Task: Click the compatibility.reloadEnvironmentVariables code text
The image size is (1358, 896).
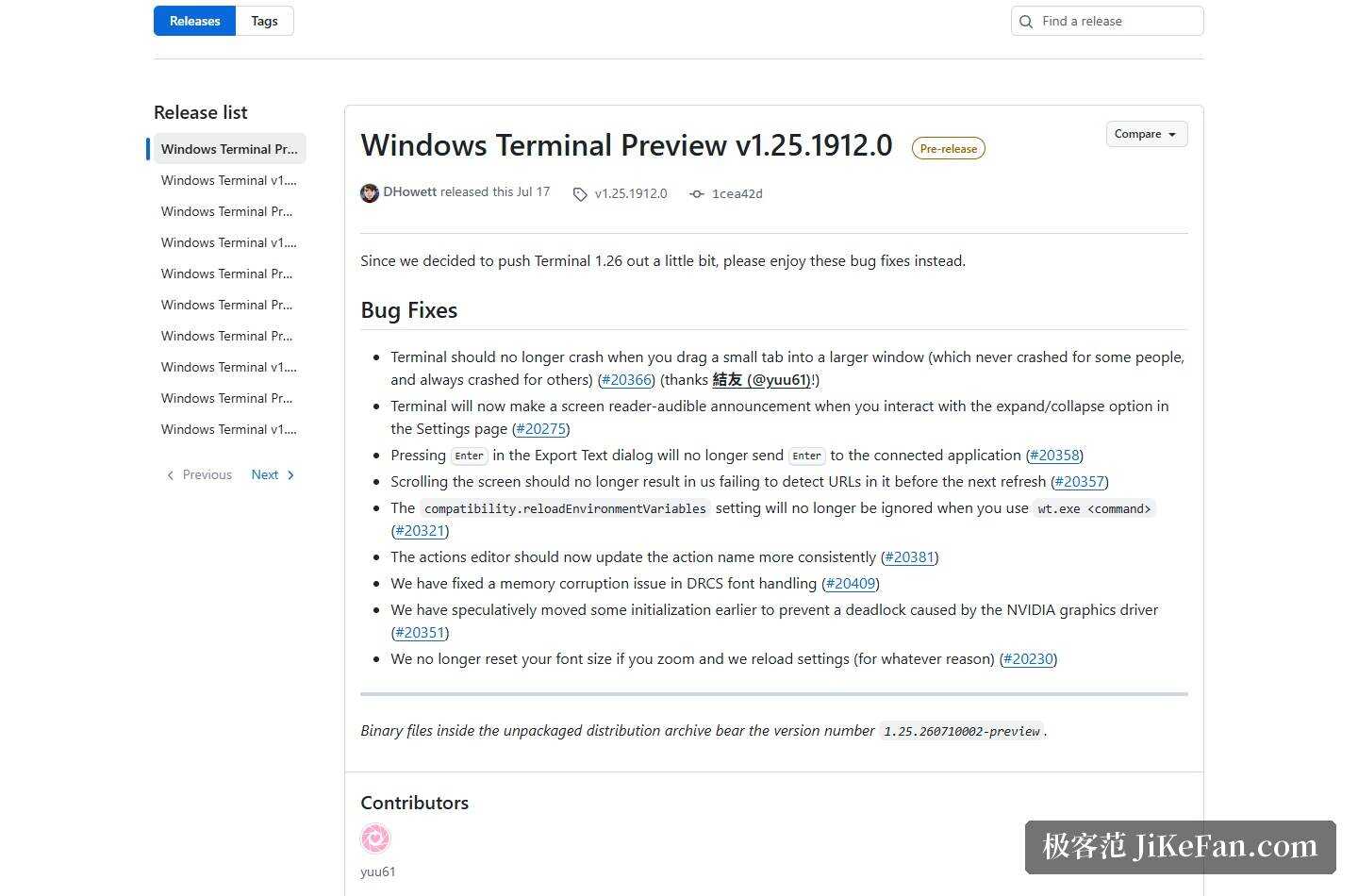Action: 565,508
